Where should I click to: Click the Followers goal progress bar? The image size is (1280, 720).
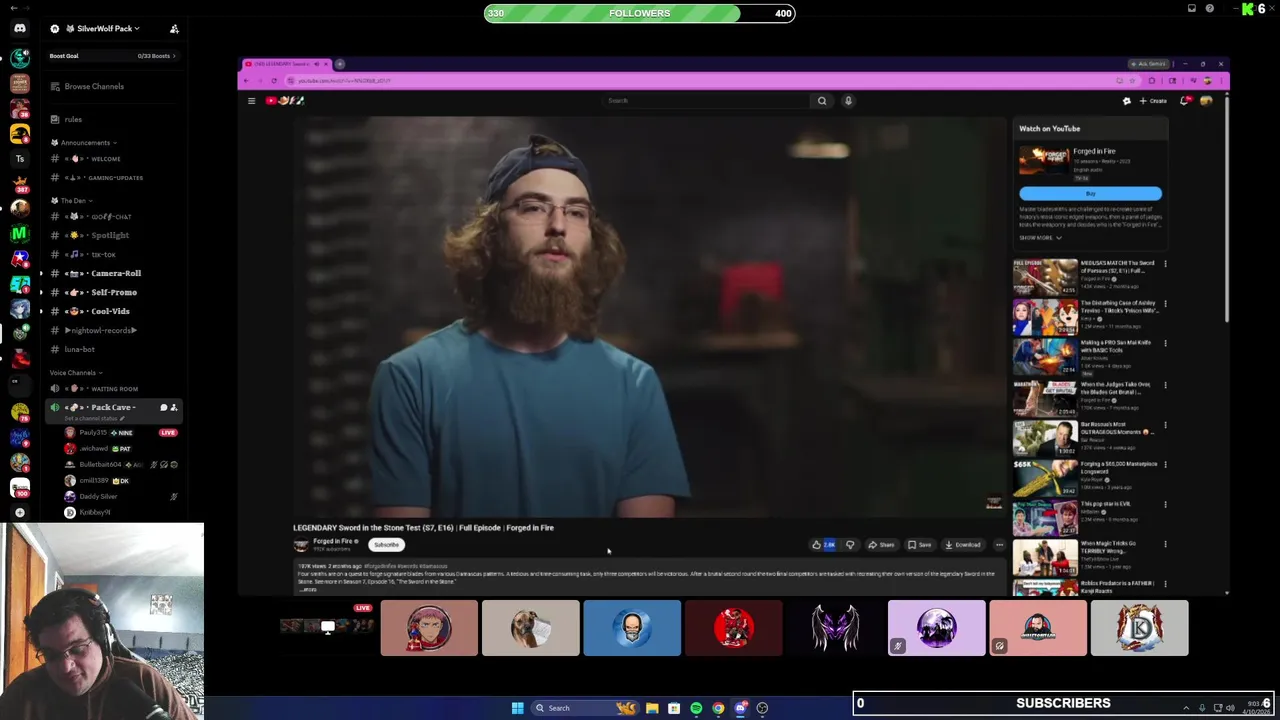click(640, 13)
